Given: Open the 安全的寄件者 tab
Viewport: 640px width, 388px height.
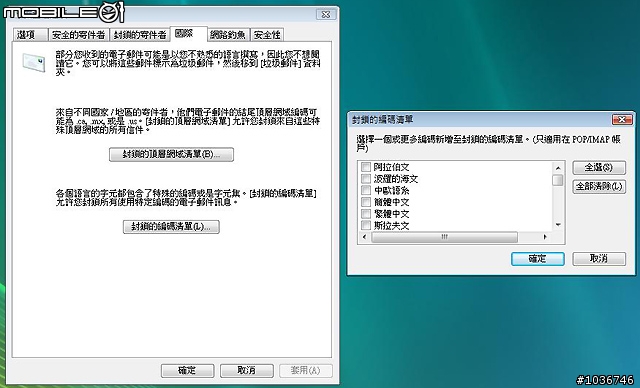Looking at the screenshot, I should coord(78,35).
